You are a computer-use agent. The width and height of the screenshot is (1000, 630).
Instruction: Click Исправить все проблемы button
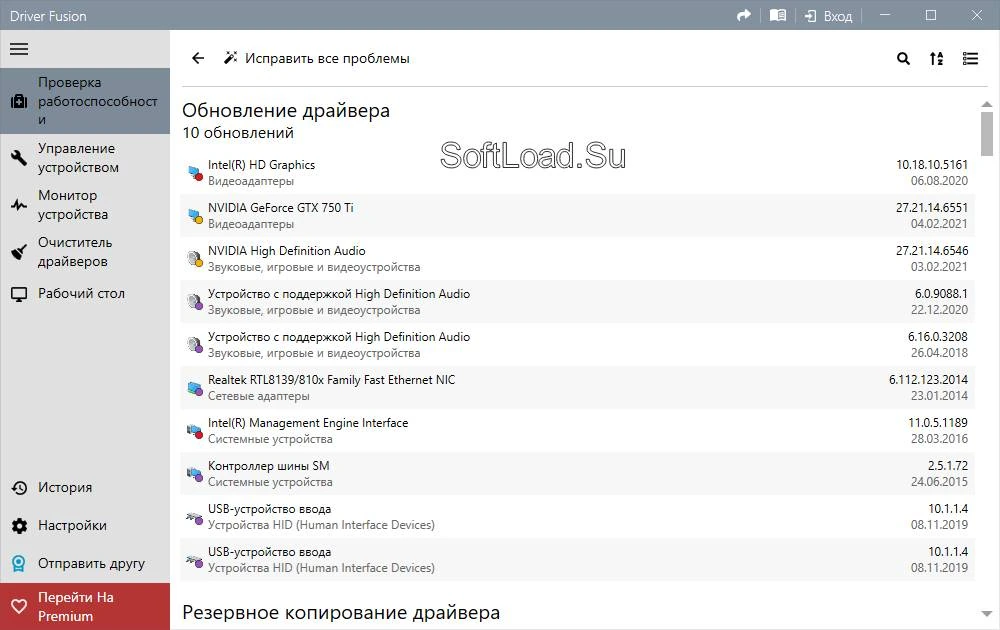[316, 58]
